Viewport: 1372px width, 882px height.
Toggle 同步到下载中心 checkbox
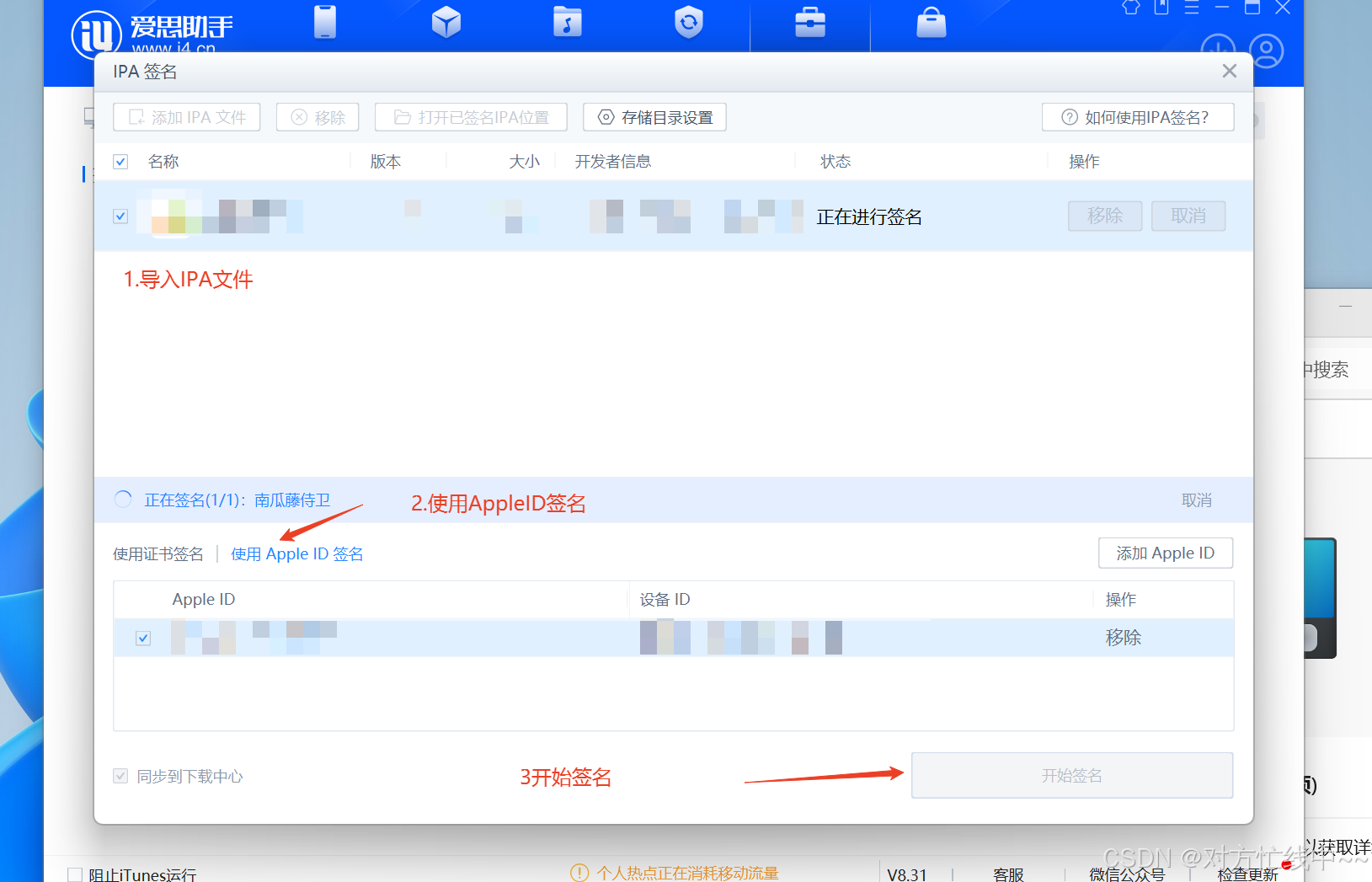pyautogui.click(x=120, y=776)
